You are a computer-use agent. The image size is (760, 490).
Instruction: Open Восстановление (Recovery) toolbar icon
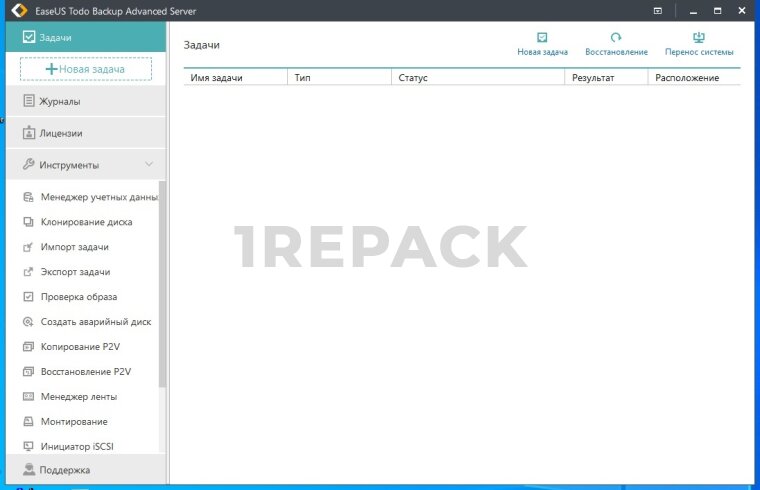tap(616, 38)
